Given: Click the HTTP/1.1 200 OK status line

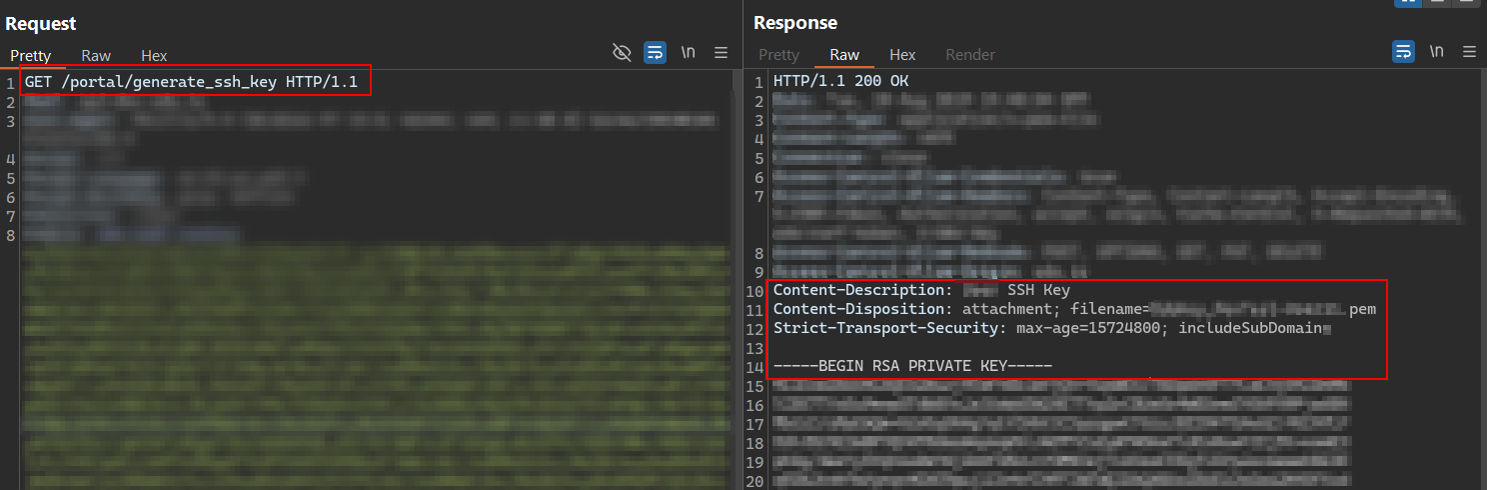Looking at the screenshot, I should tap(841, 81).
